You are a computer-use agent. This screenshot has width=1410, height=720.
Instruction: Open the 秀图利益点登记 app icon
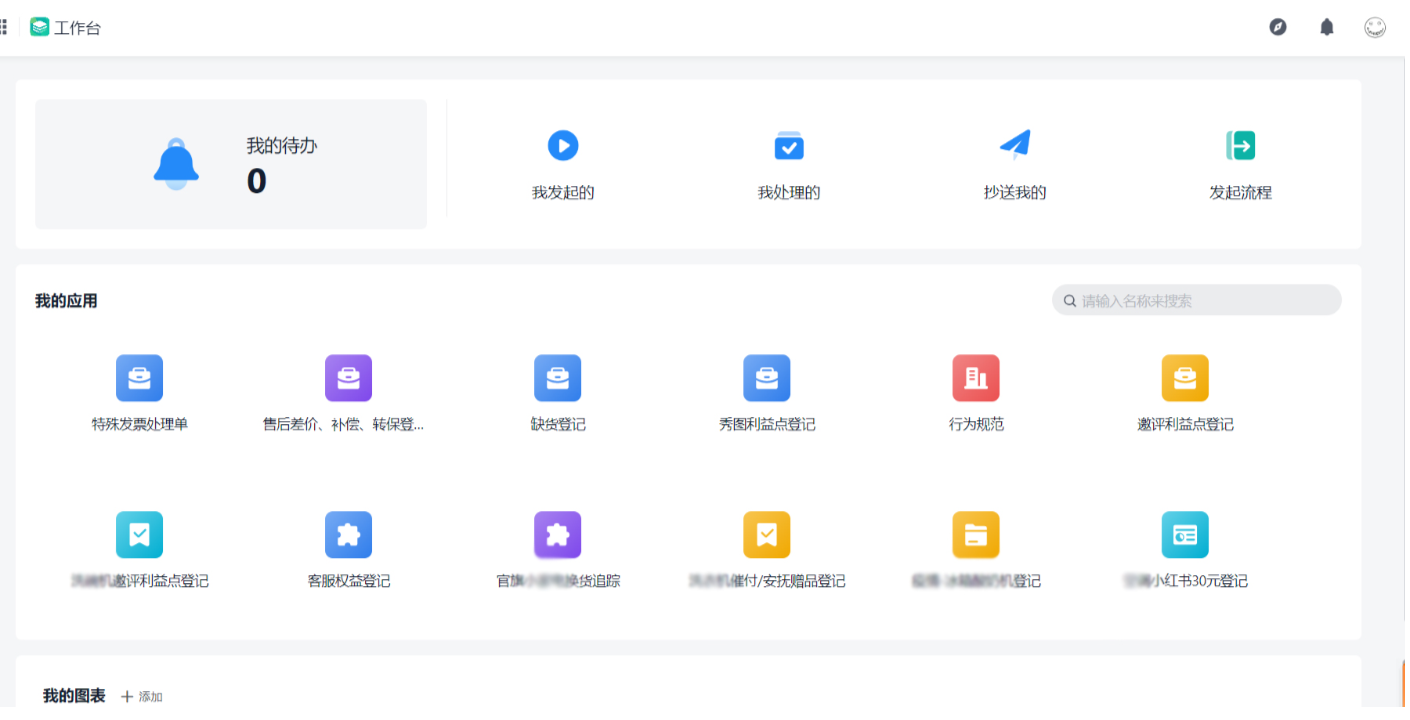coord(766,378)
